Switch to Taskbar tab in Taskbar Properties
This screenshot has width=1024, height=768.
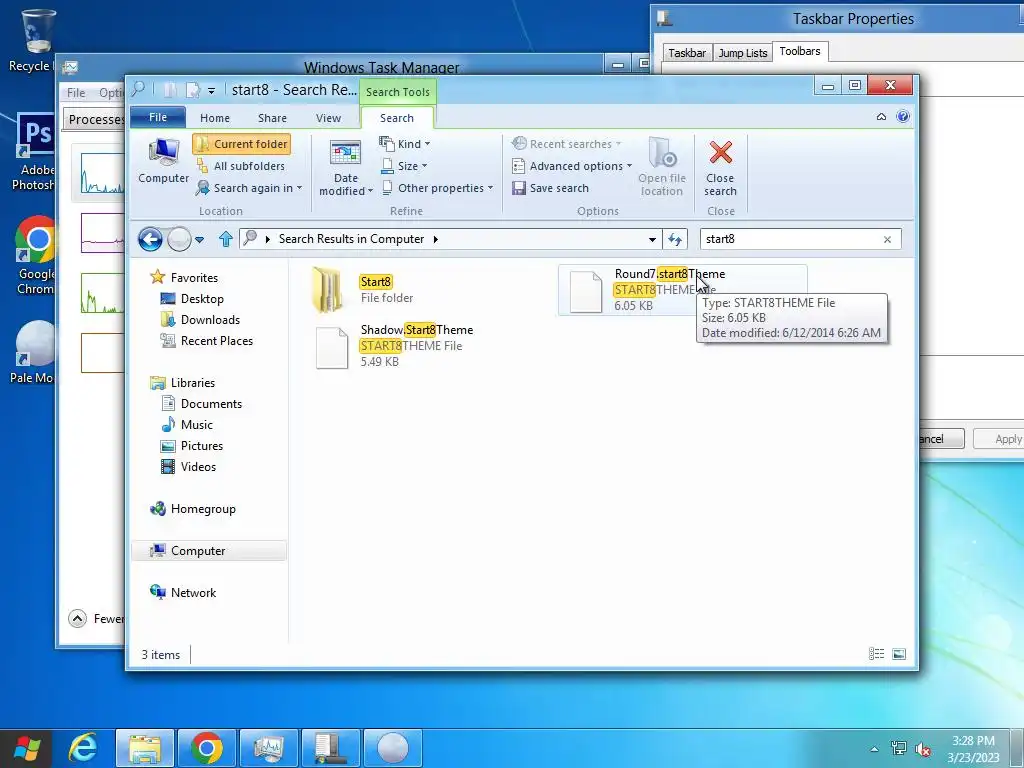pos(686,53)
